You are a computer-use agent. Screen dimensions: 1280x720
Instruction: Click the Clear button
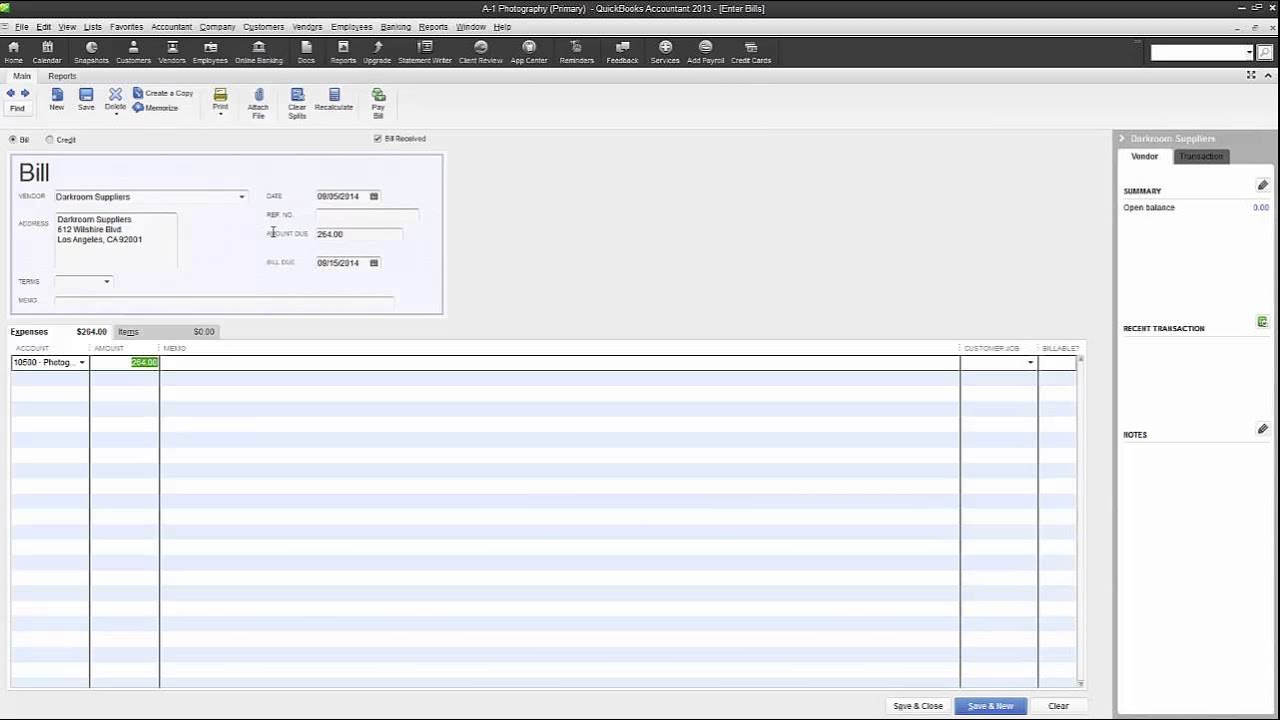click(x=1058, y=706)
